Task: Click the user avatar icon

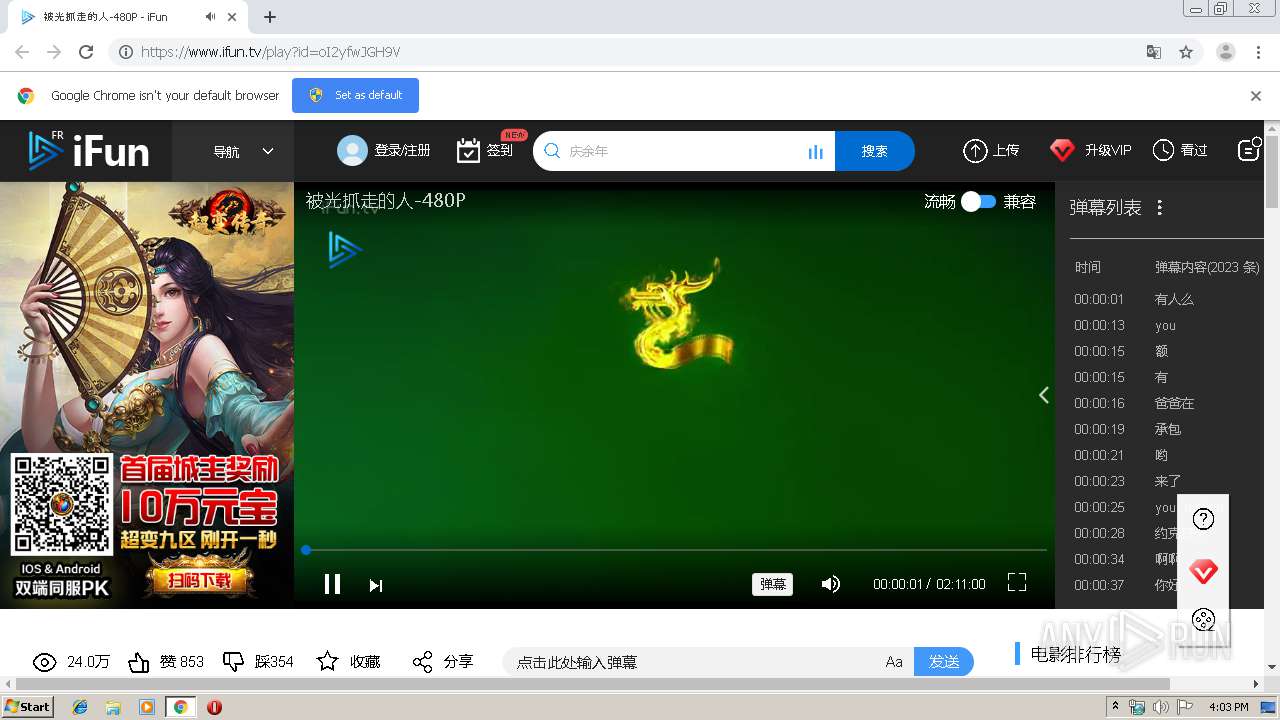Action: (x=352, y=150)
